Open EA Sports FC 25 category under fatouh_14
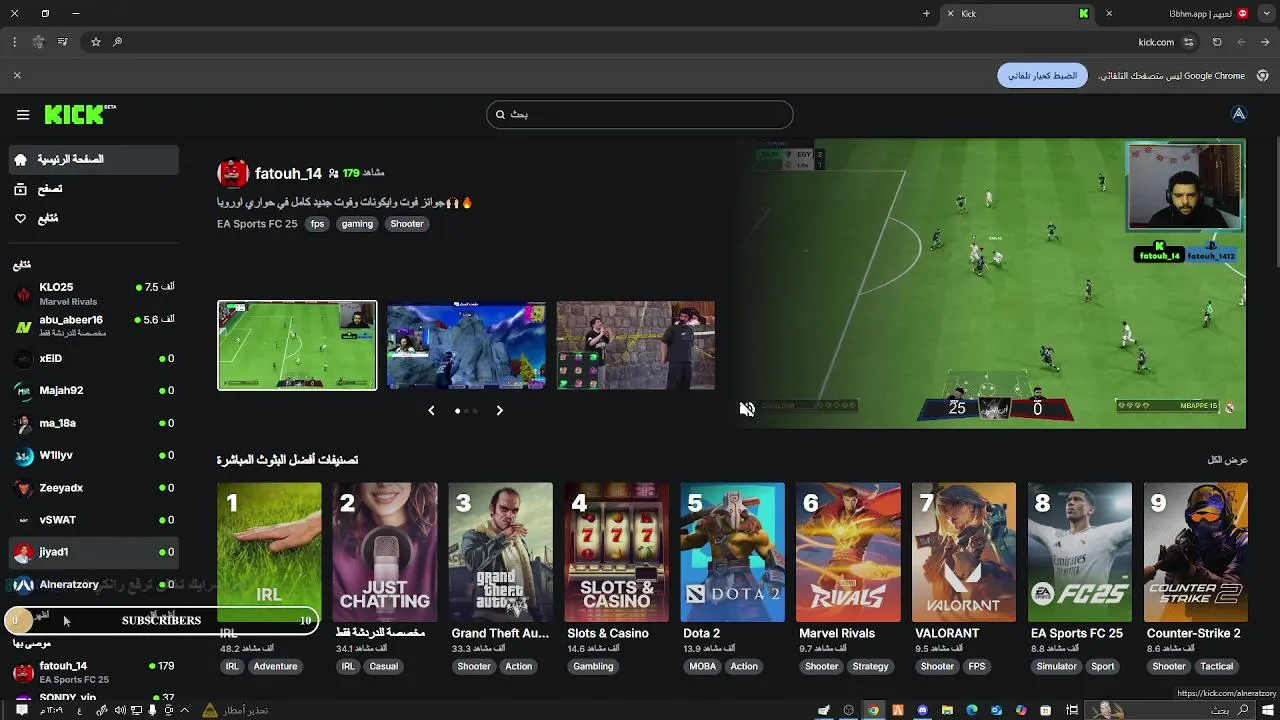Viewport: 1280px width, 720px height. [257, 224]
